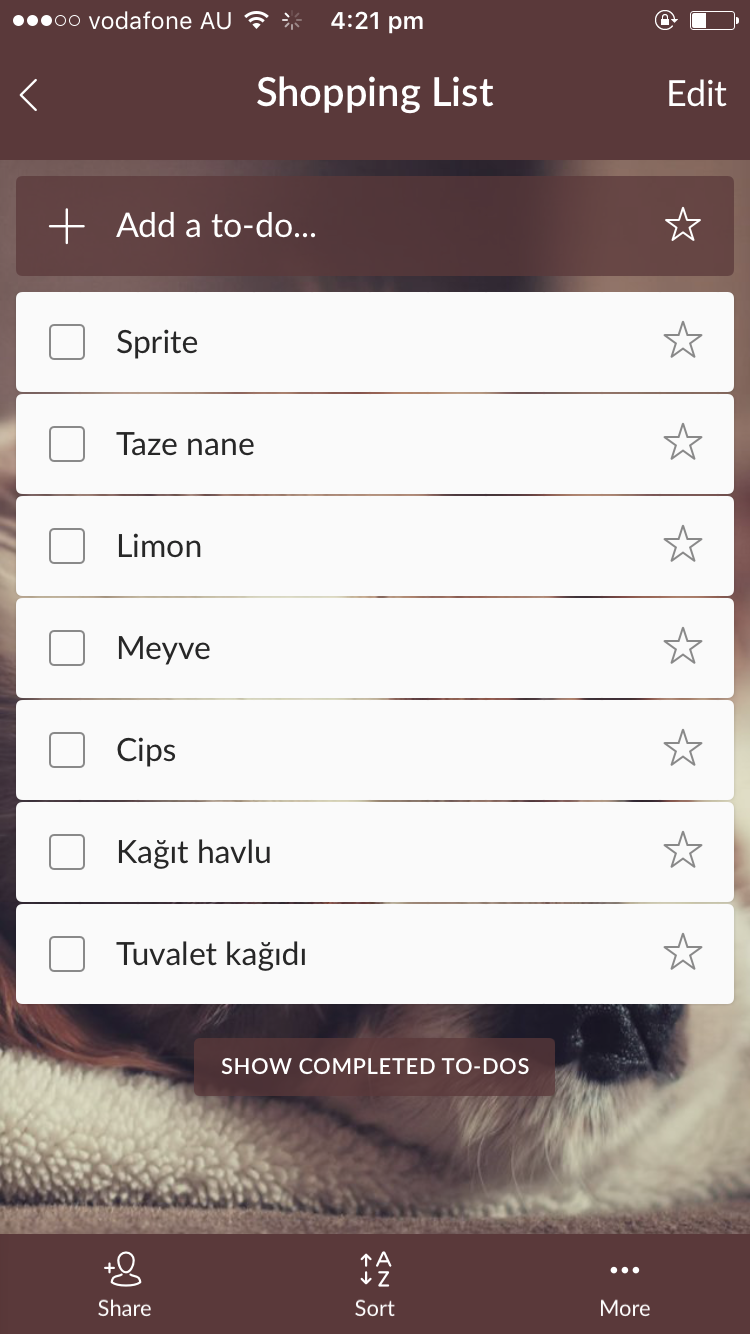Tap the star in Add a to-do bar
The width and height of the screenshot is (750, 1334).
(683, 226)
